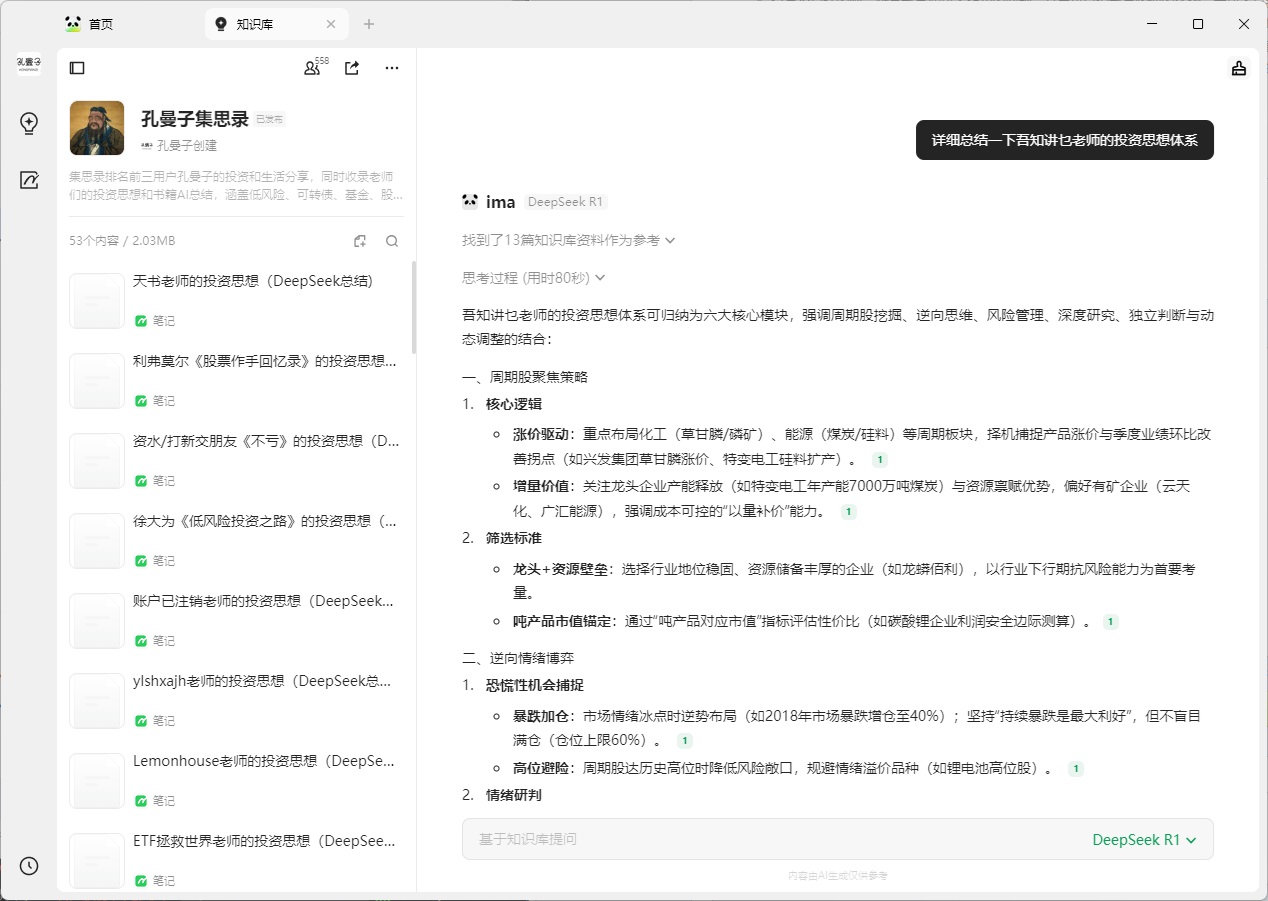Collapse the knowledge base sidebar panel
This screenshot has height=901, width=1268.
77,68
